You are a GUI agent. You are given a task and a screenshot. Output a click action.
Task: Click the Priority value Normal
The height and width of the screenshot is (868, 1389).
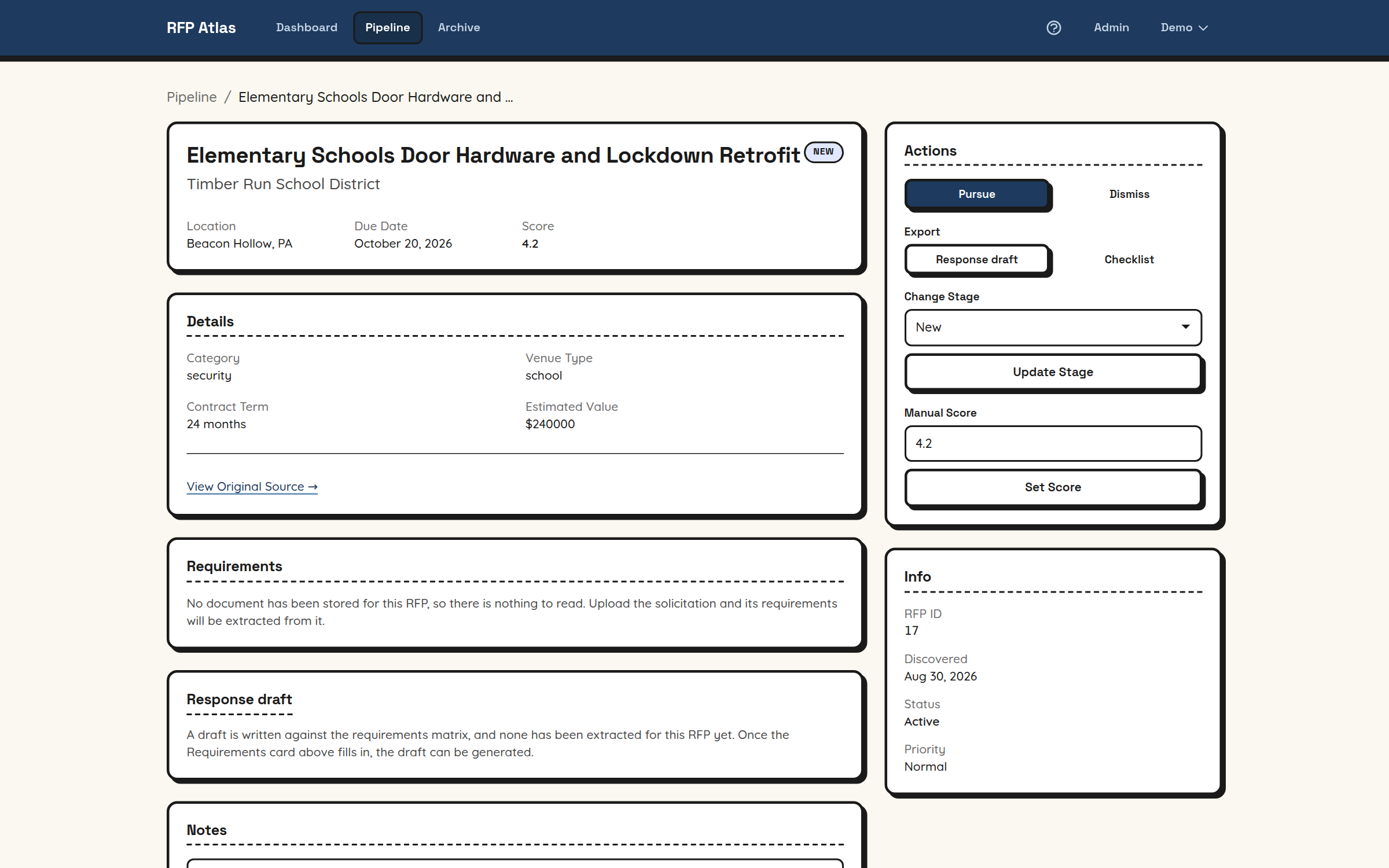click(925, 767)
